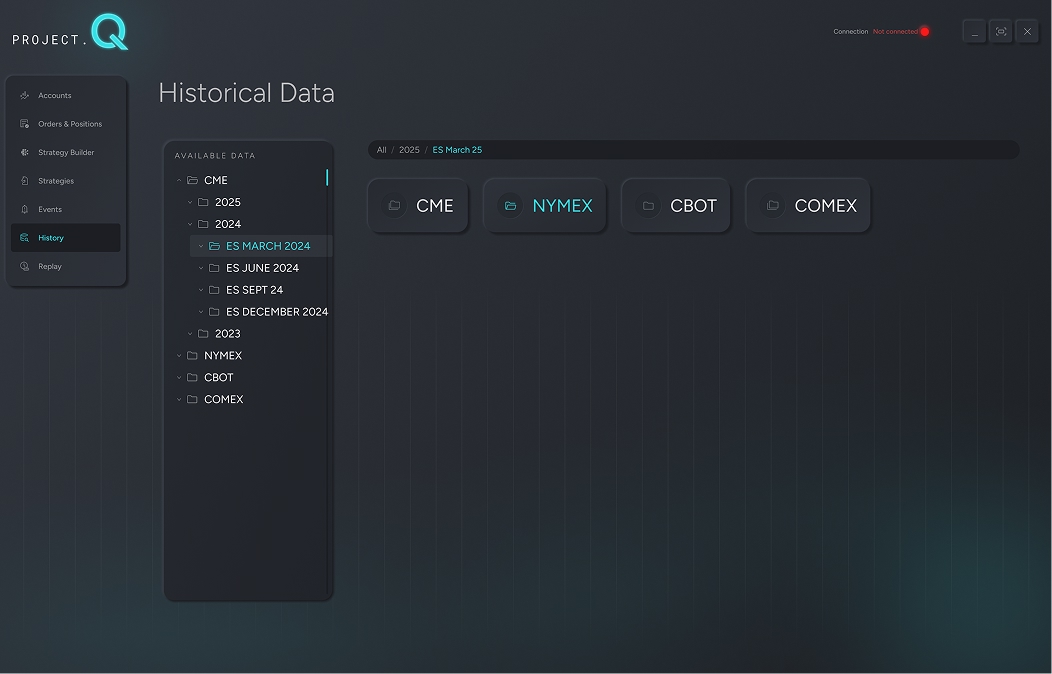Click folder icon beside 2024 in tree
Image resolution: width=1052 pixels, height=674 pixels.
pos(203,224)
